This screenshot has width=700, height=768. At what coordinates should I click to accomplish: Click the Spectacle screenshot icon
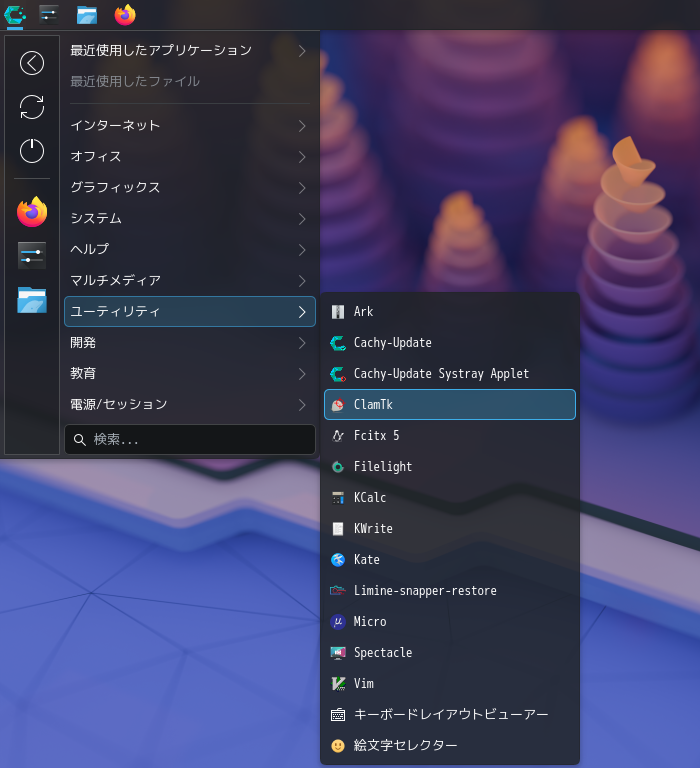coord(338,653)
